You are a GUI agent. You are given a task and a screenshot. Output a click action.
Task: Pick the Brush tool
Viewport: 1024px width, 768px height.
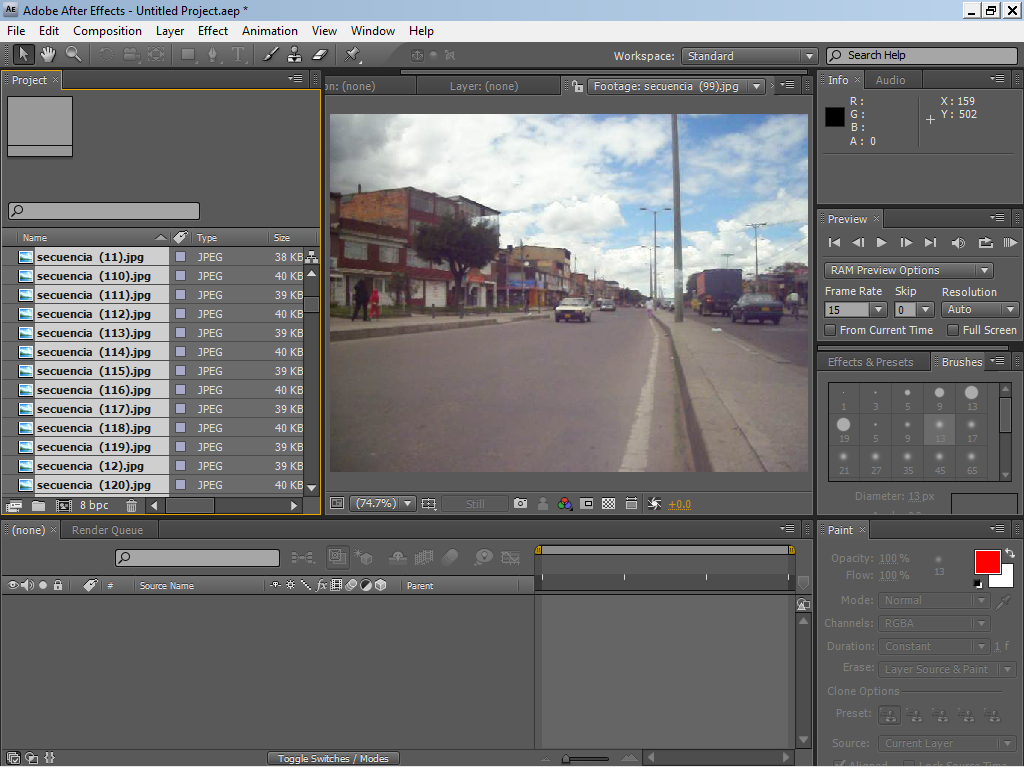click(x=270, y=55)
